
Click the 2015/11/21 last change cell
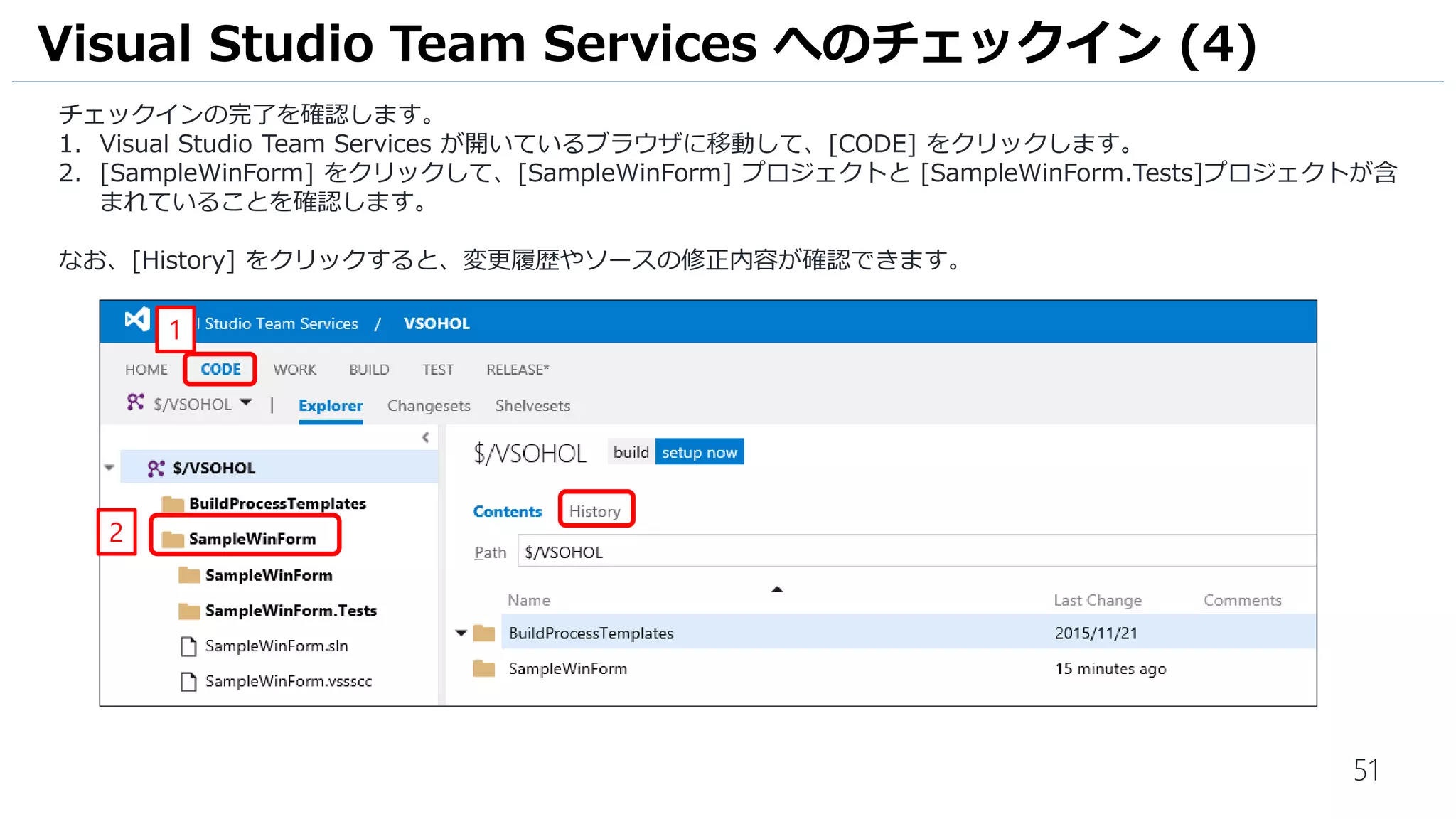1096,633
